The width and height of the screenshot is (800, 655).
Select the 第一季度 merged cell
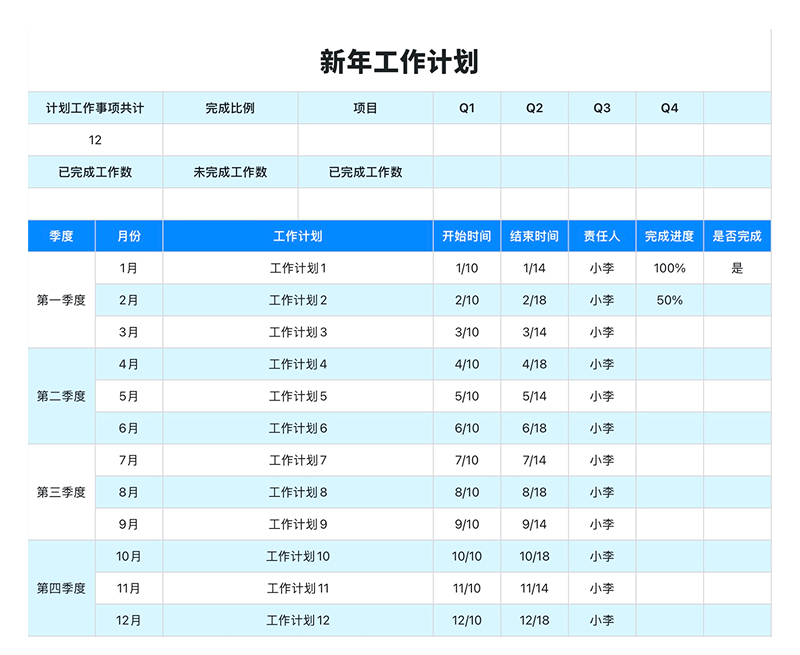(61, 300)
